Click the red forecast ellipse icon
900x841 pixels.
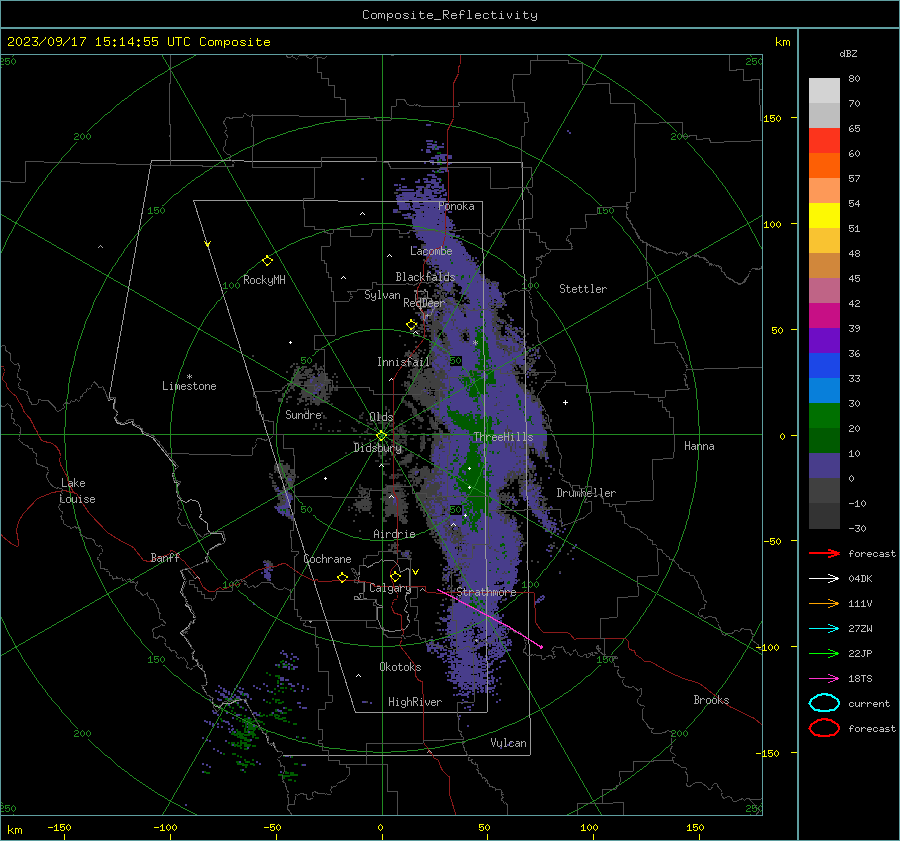[x=824, y=728]
